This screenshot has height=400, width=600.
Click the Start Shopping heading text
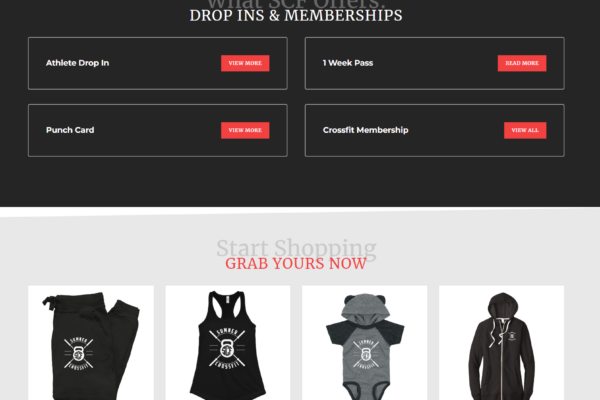296,248
